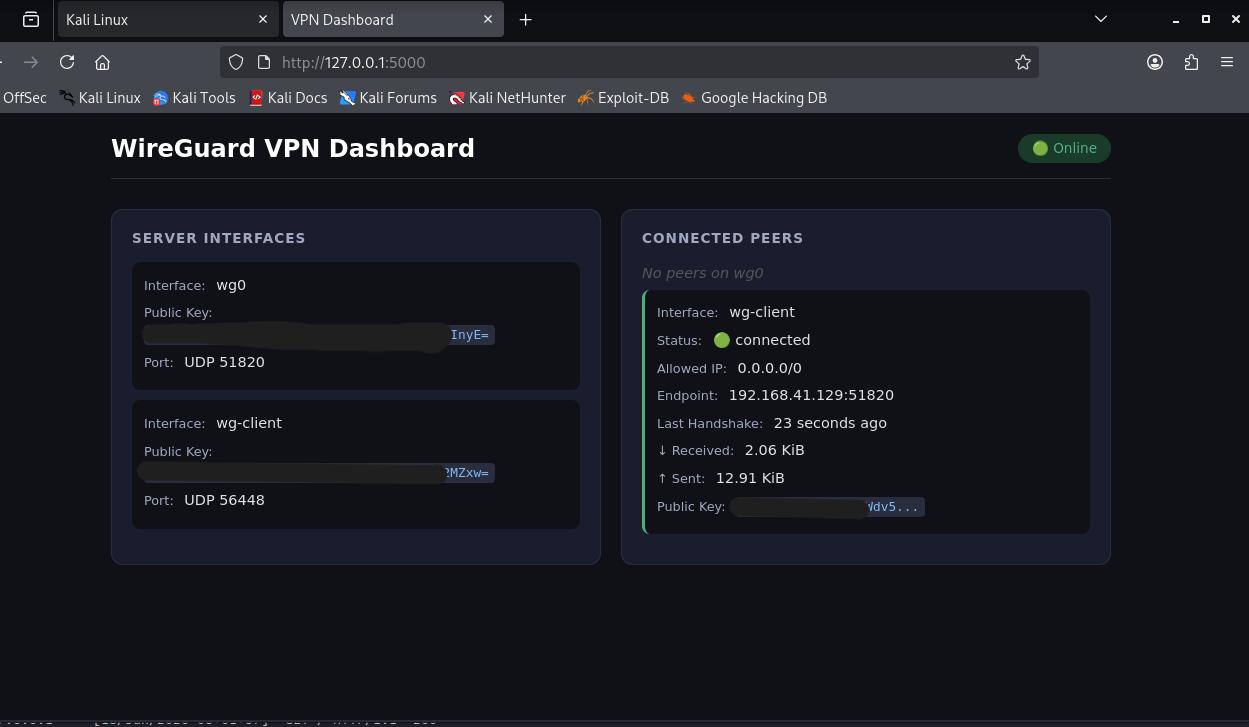1249x727 pixels.
Task: Maximize the browser window
Action: pos(1206,19)
